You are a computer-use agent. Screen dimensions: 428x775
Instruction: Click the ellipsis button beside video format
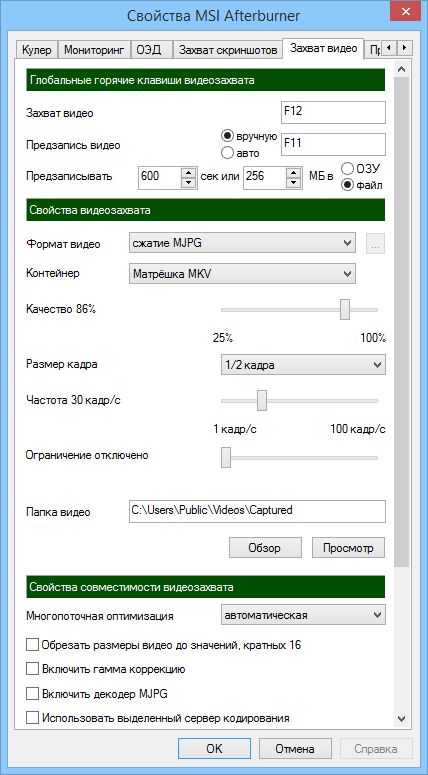[375, 244]
